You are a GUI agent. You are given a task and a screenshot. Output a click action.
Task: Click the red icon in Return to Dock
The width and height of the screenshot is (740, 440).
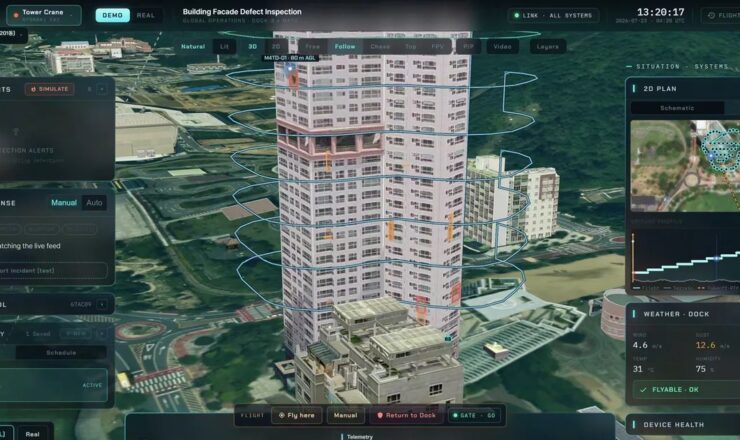coord(380,415)
